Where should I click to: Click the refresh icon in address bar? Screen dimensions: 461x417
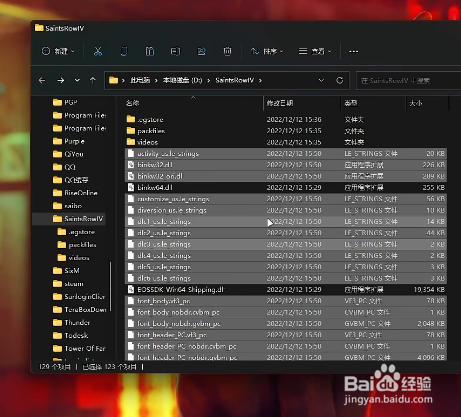pyautogui.click(x=339, y=80)
